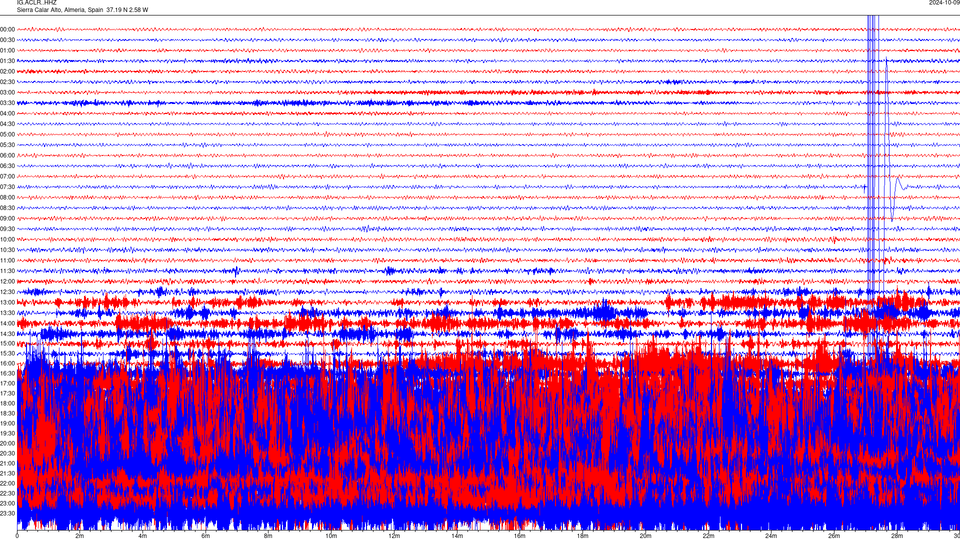Image resolution: width=960 pixels, height=540 pixels.
Task: Click the 8m tick label on the axis
Action: pos(268,536)
